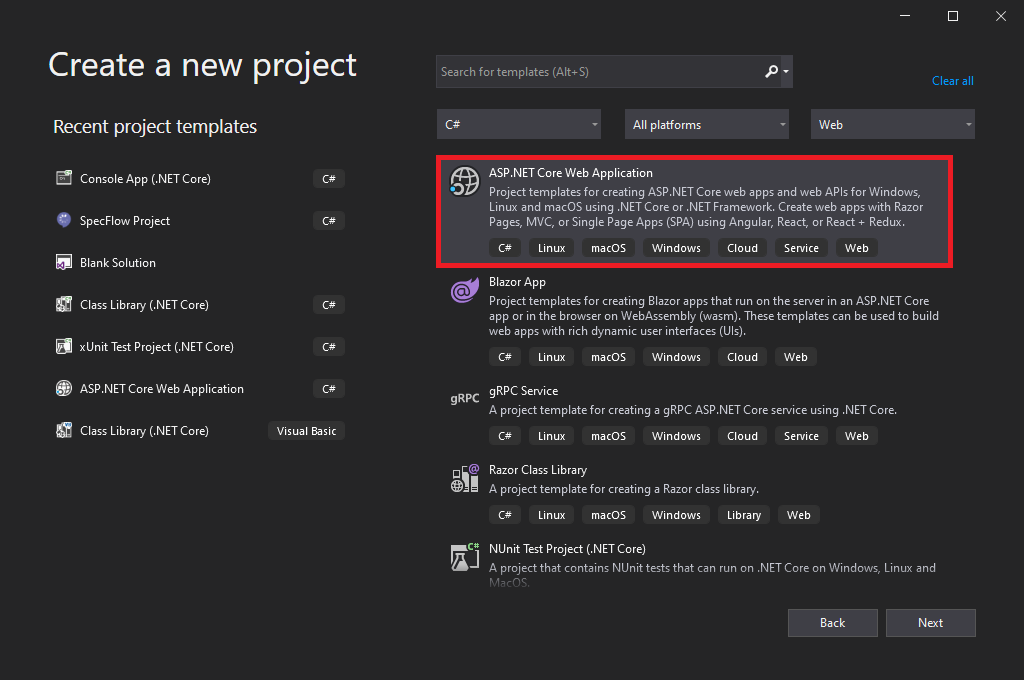
Task: Click the Razor Class Library icon
Action: [464, 478]
